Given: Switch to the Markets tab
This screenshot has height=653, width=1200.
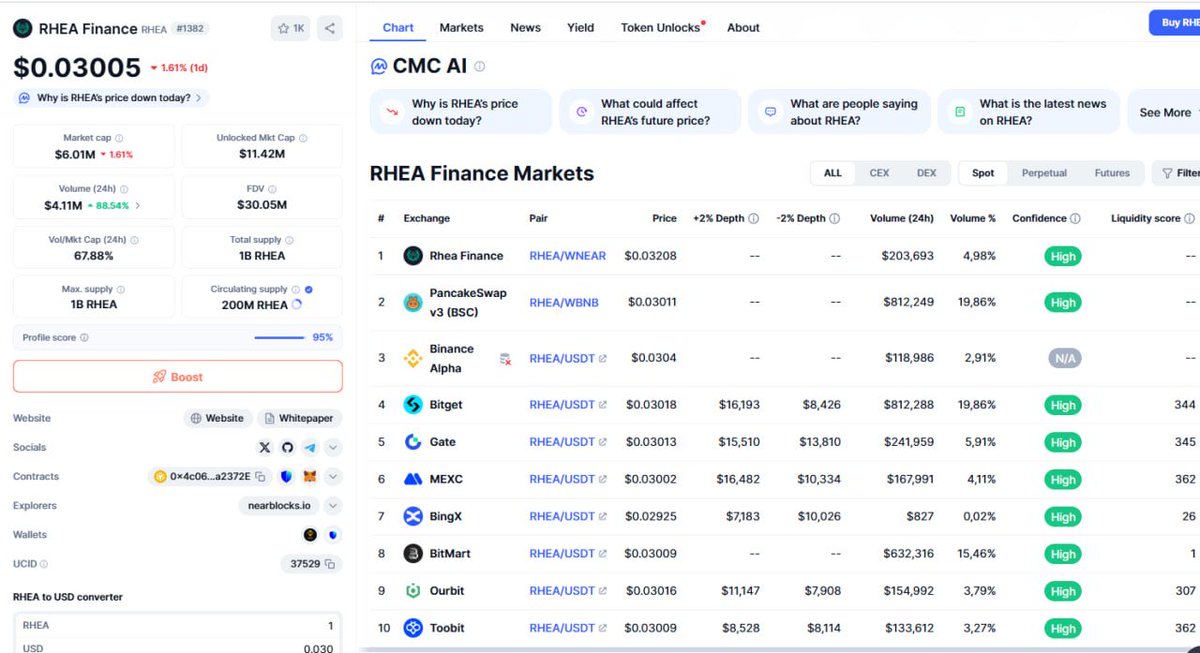Looking at the screenshot, I should (x=461, y=27).
